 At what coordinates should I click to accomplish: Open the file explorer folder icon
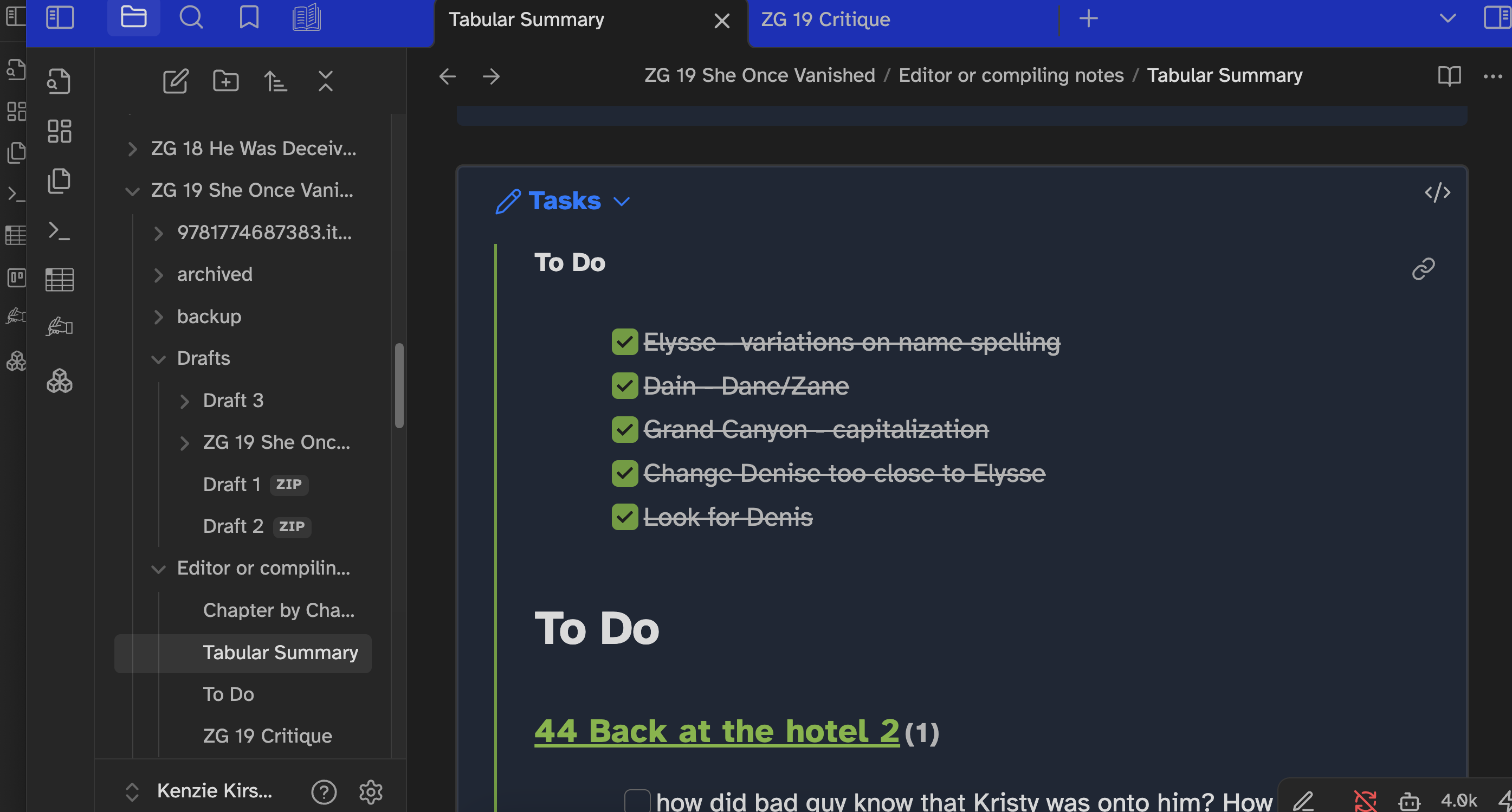(133, 17)
